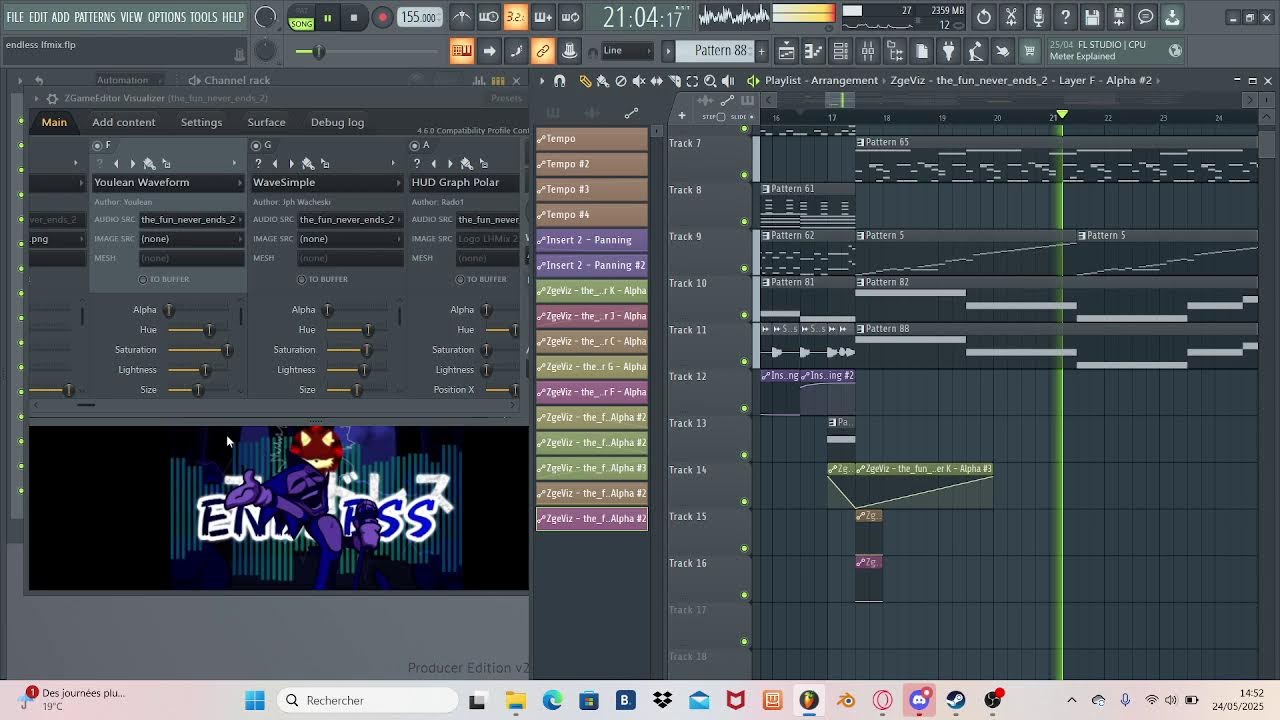Enable layer A radio toggle

click(415, 145)
